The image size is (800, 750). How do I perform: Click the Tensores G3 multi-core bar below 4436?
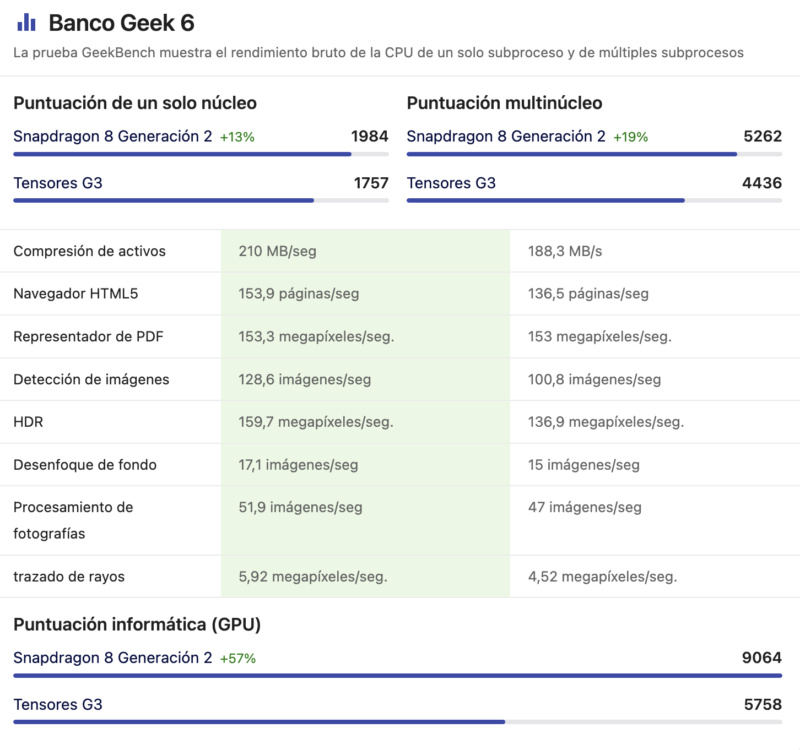(594, 201)
